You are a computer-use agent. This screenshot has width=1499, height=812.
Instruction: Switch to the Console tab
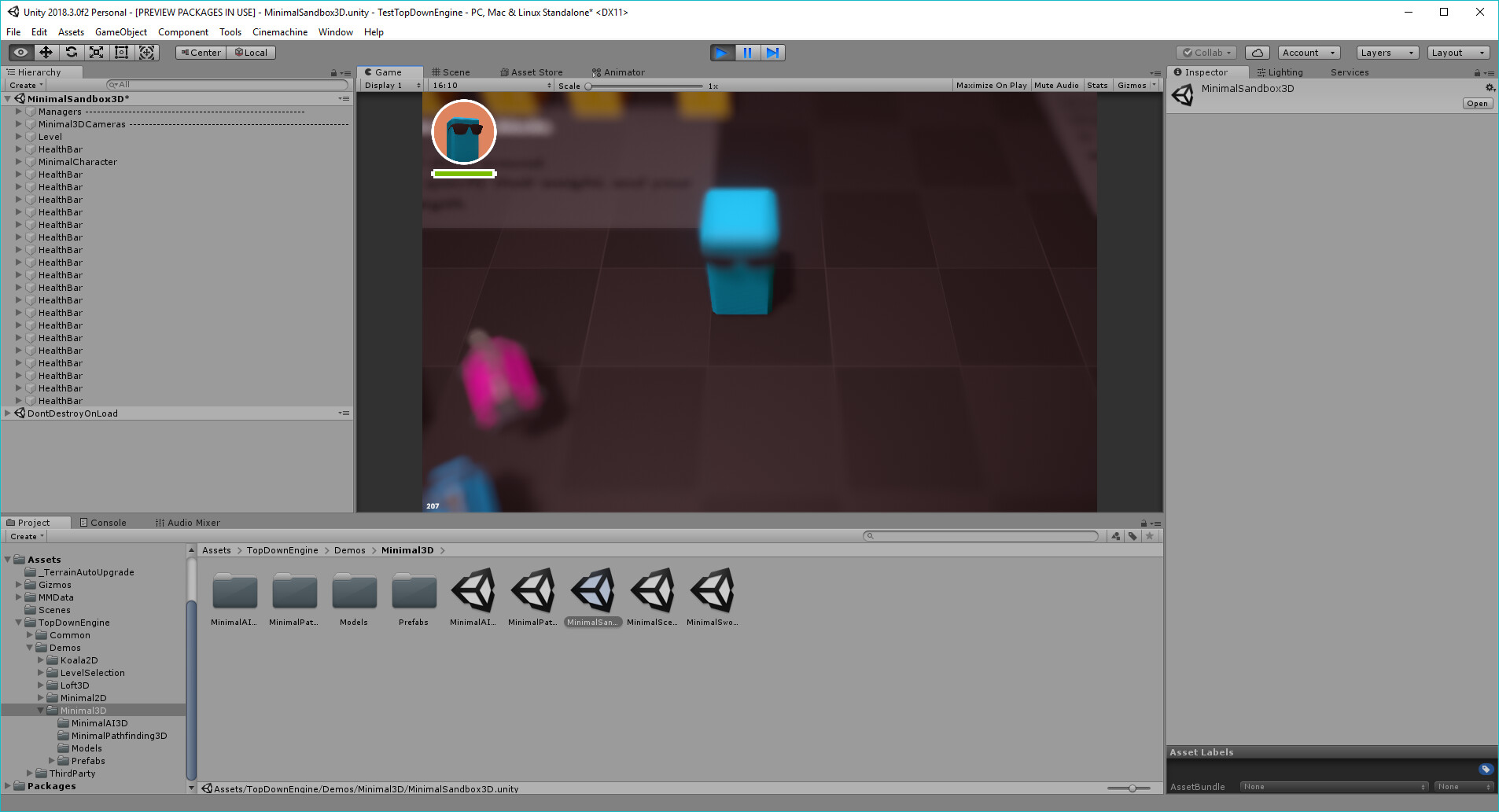(x=103, y=523)
